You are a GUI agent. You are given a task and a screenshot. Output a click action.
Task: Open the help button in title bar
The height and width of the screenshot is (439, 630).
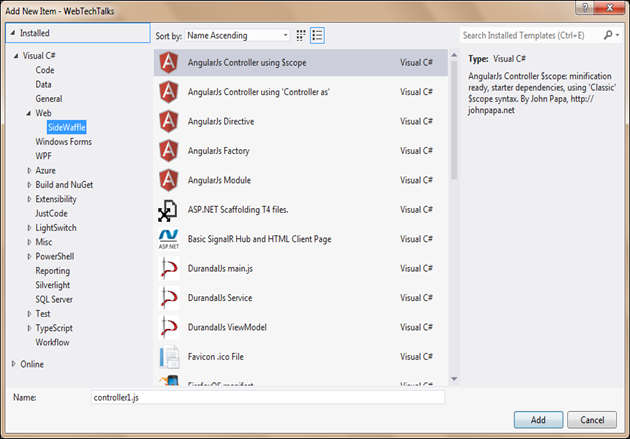coord(585,7)
